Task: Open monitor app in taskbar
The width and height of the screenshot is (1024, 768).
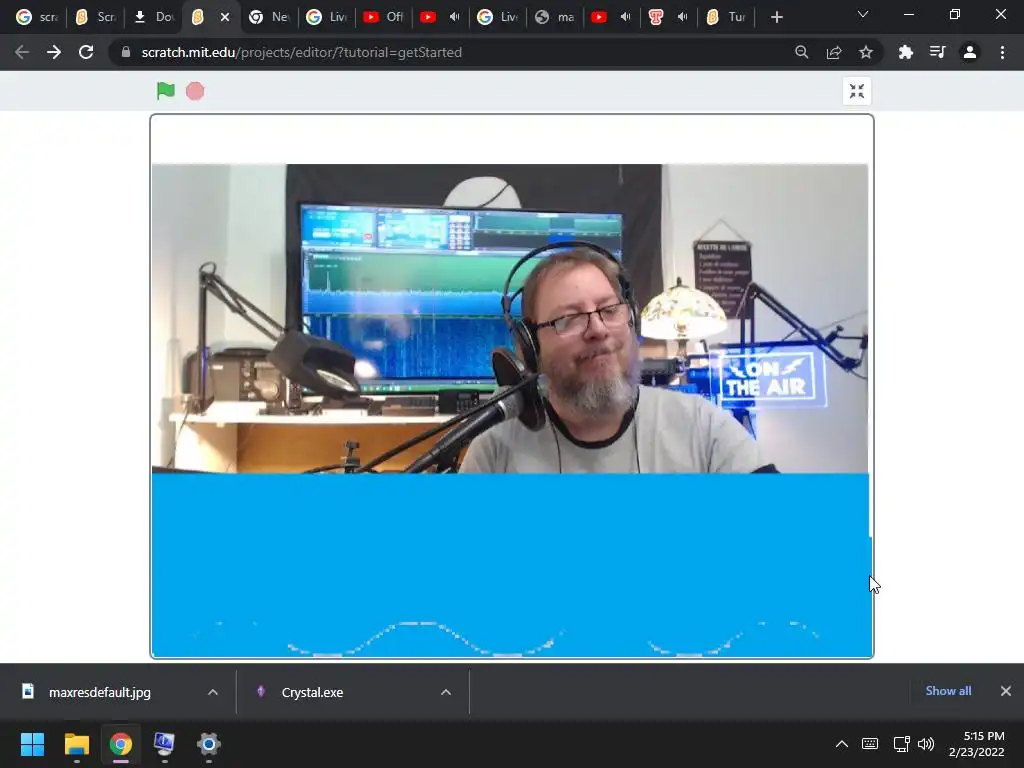Action: tap(165, 744)
